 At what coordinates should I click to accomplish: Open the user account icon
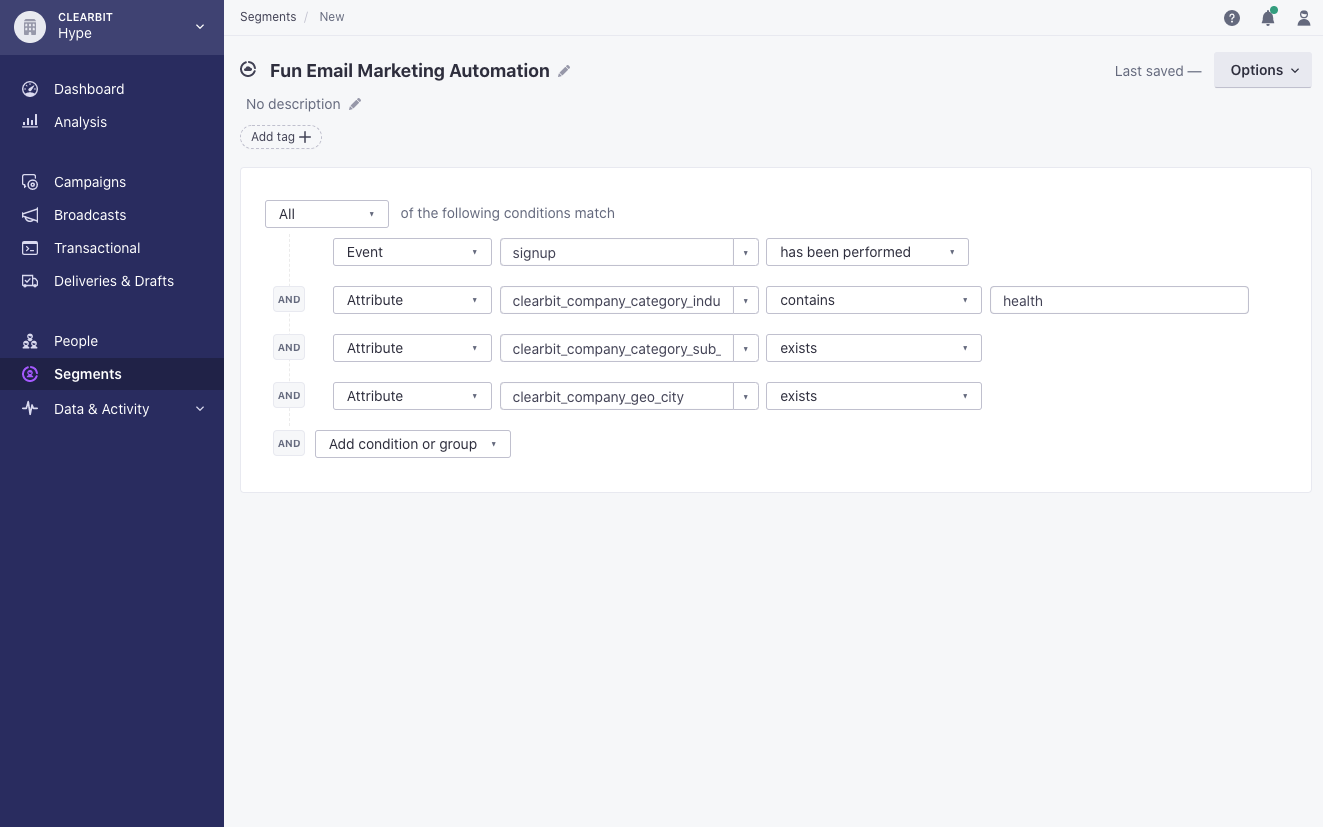pyautogui.click(x=1304, y=18)
